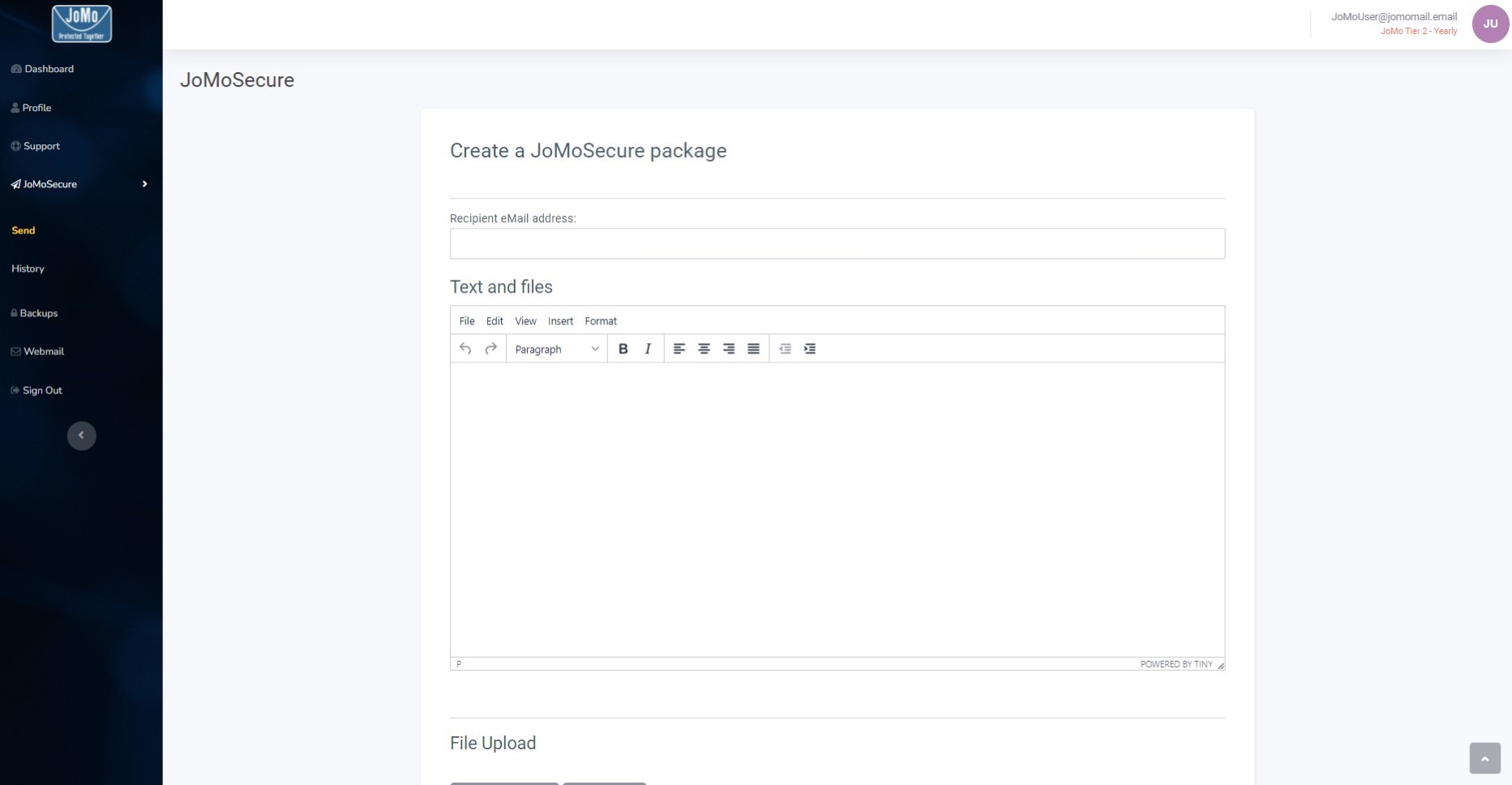Click the JoMoSecure paper plane icon
Viewport: 1512px width, 785px height.
click(x=15, y=184)
